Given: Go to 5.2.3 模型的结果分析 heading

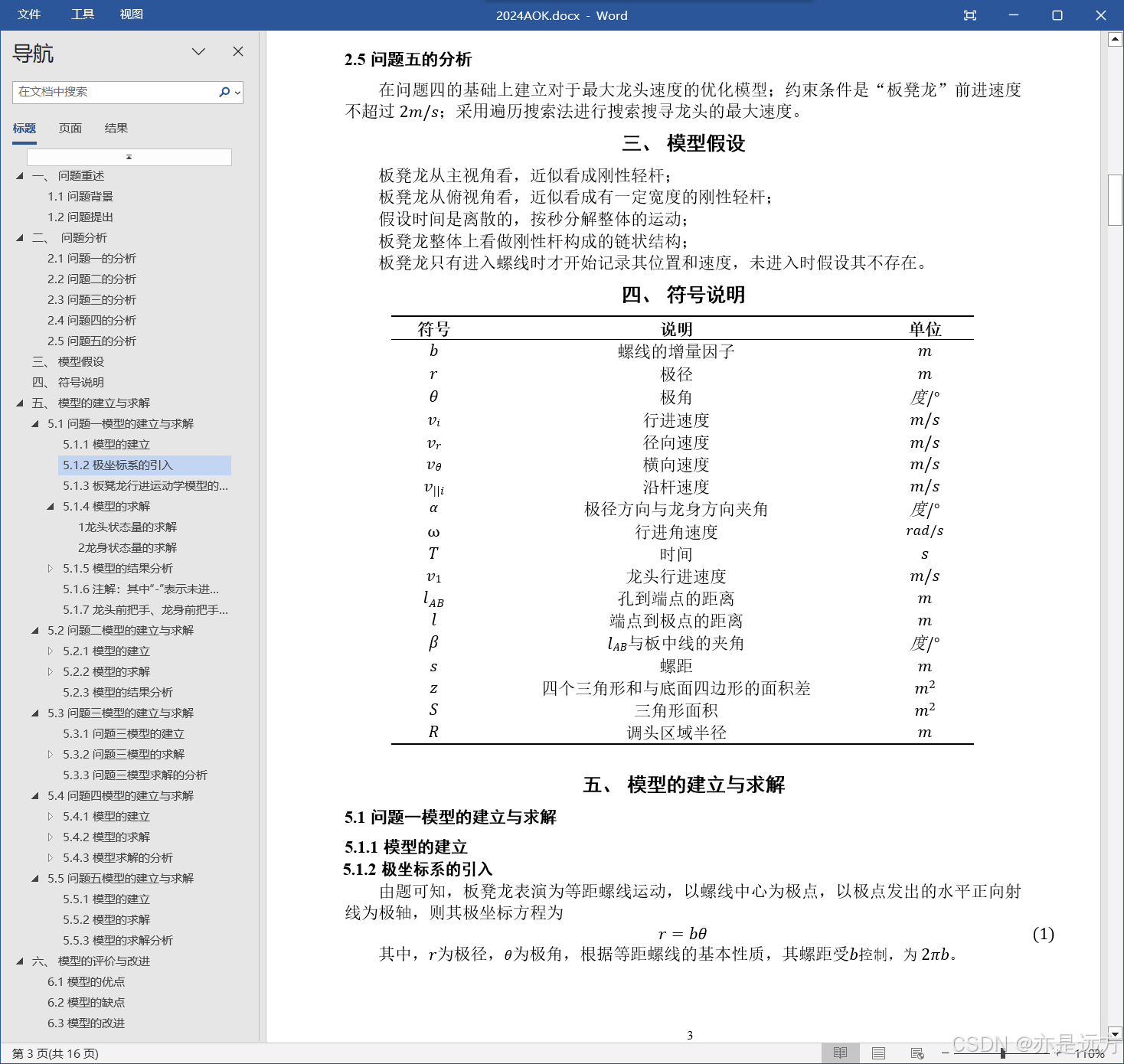Looking at the screenshot, I should click(118, 693).
